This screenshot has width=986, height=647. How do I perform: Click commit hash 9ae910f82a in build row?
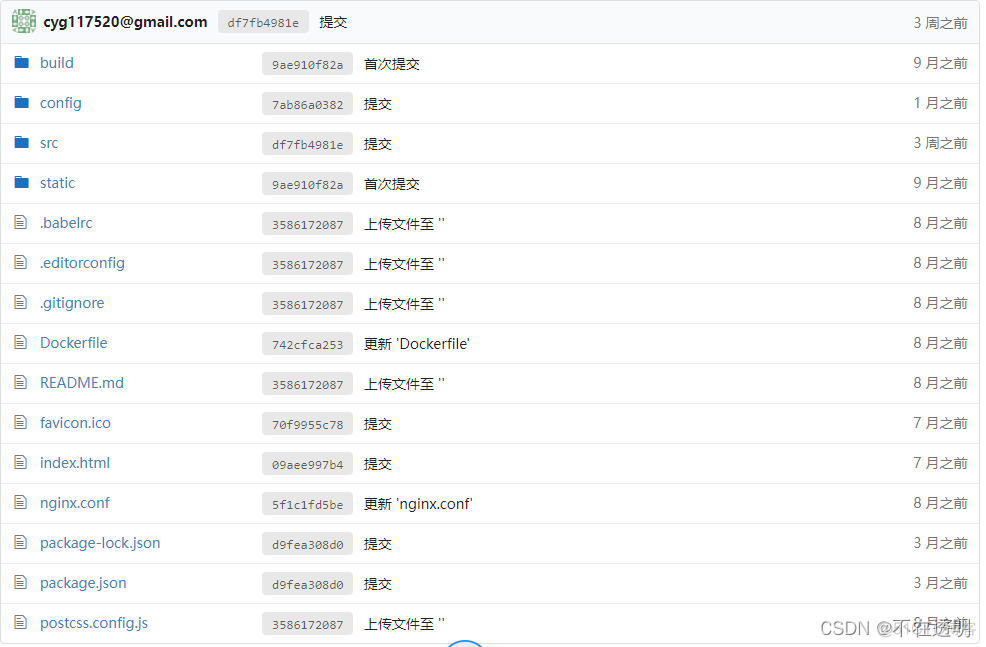tap(307, 64)
